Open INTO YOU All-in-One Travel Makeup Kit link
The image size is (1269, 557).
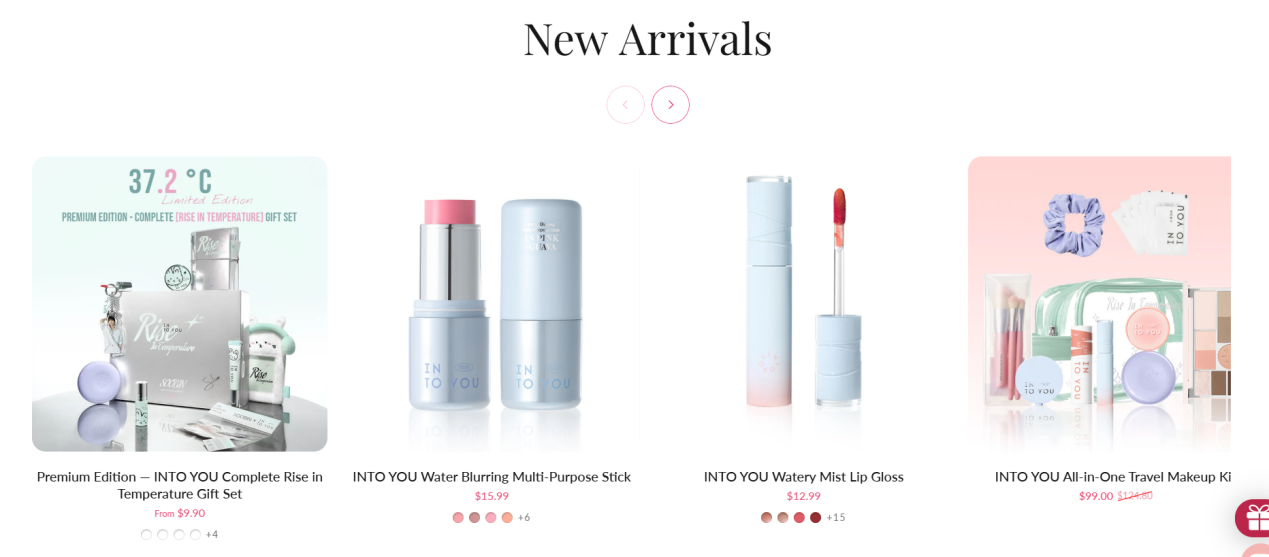1113,477
